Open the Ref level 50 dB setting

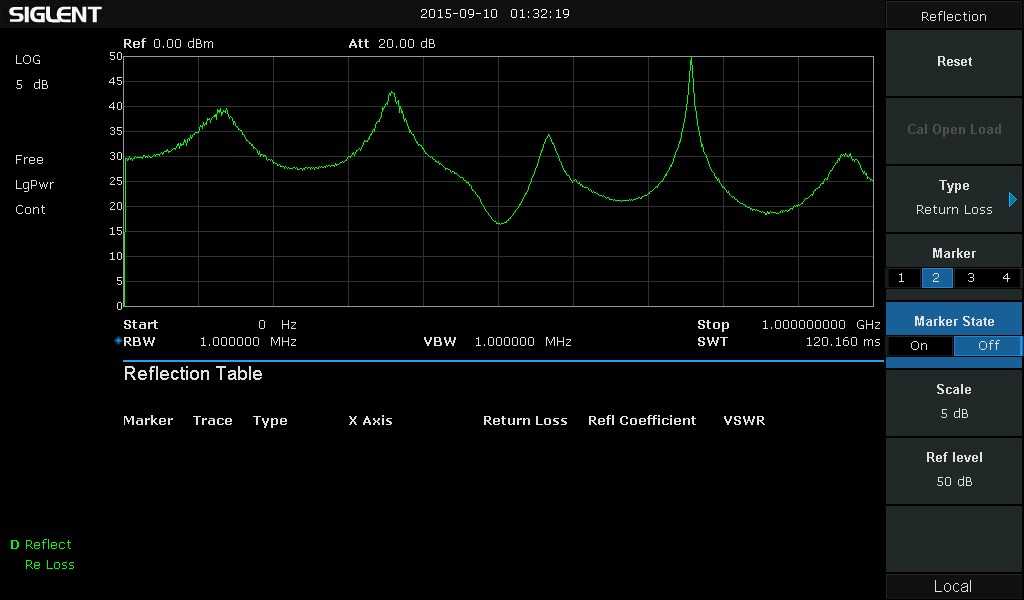[x=954, y=470]
